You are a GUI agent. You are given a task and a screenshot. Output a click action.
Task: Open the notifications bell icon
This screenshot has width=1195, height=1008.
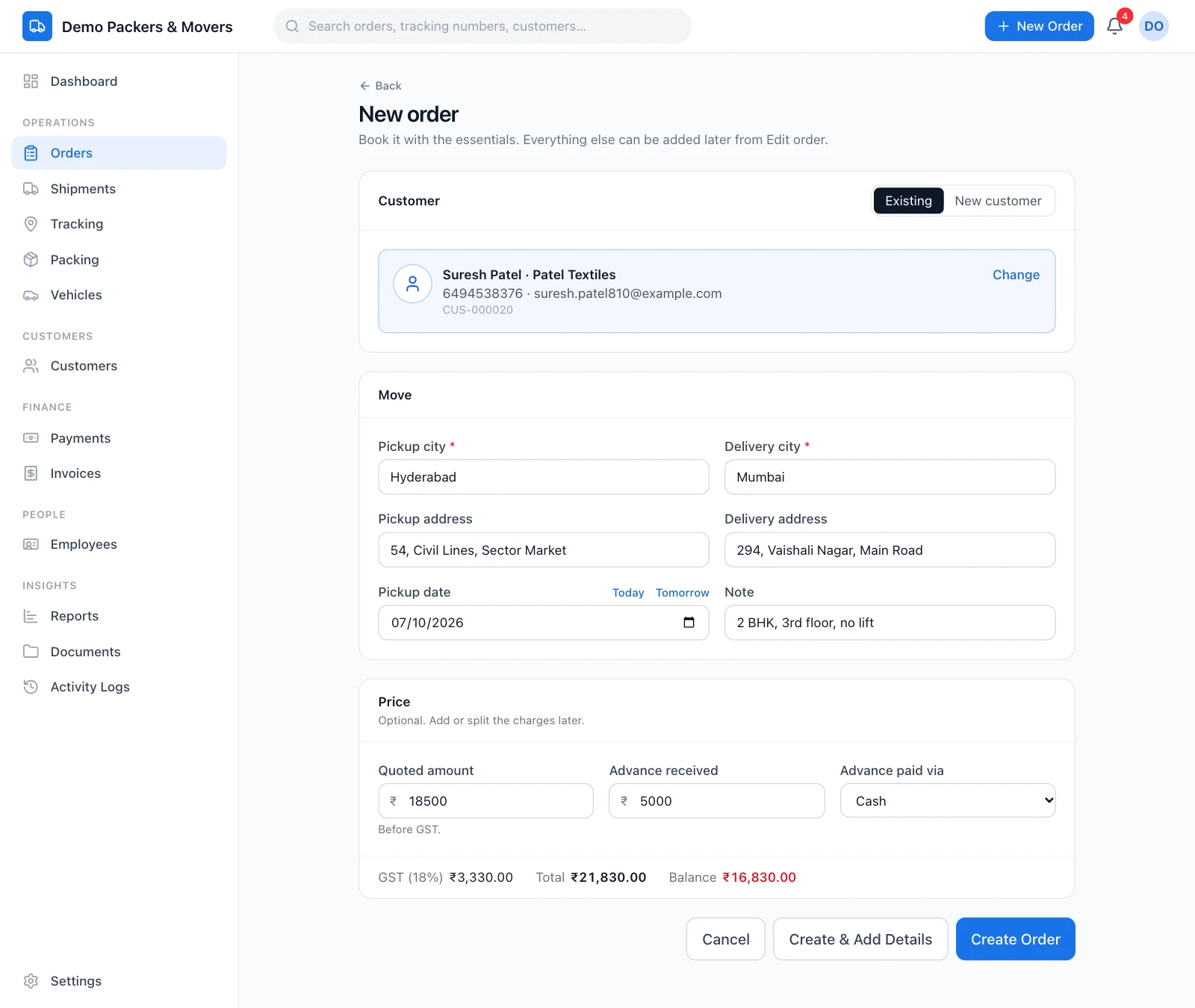tap(1115, 26)
